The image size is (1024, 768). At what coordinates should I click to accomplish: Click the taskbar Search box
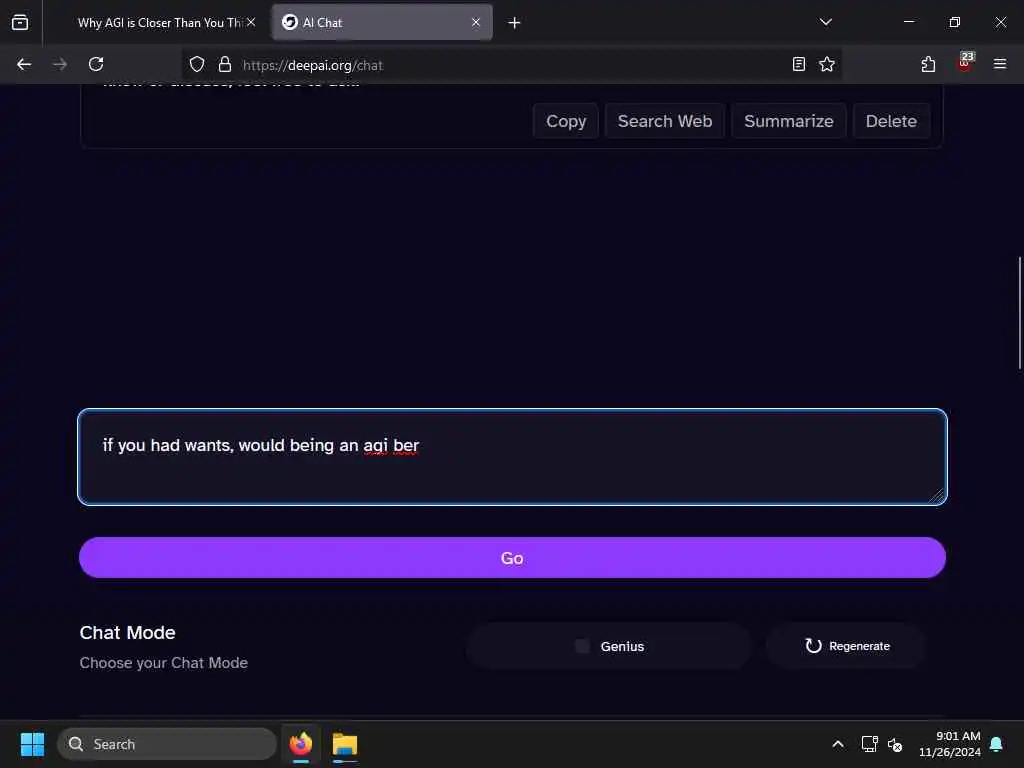point(167,744)
